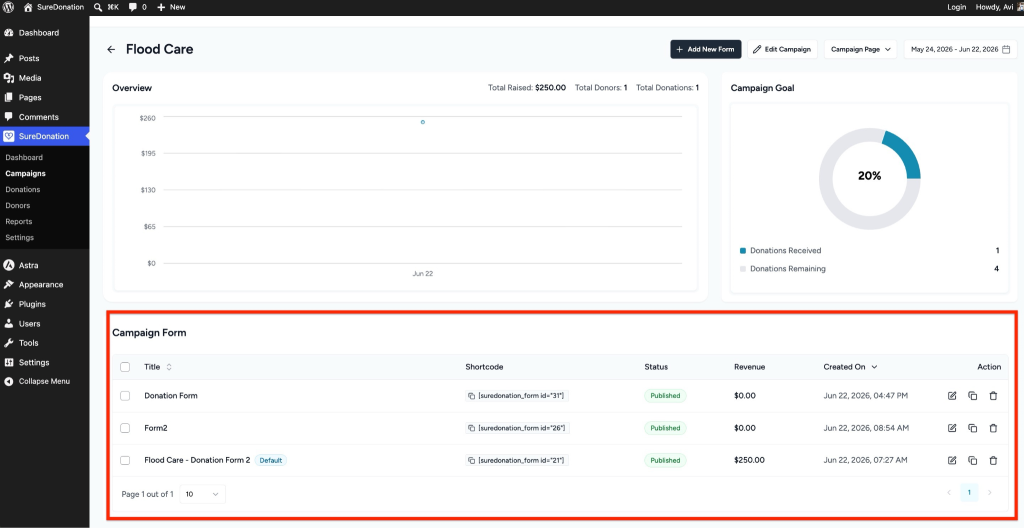This screenshot has width=1024, height=528.
Task: Click the Users person icon
Action: click(x=8, y=323)
